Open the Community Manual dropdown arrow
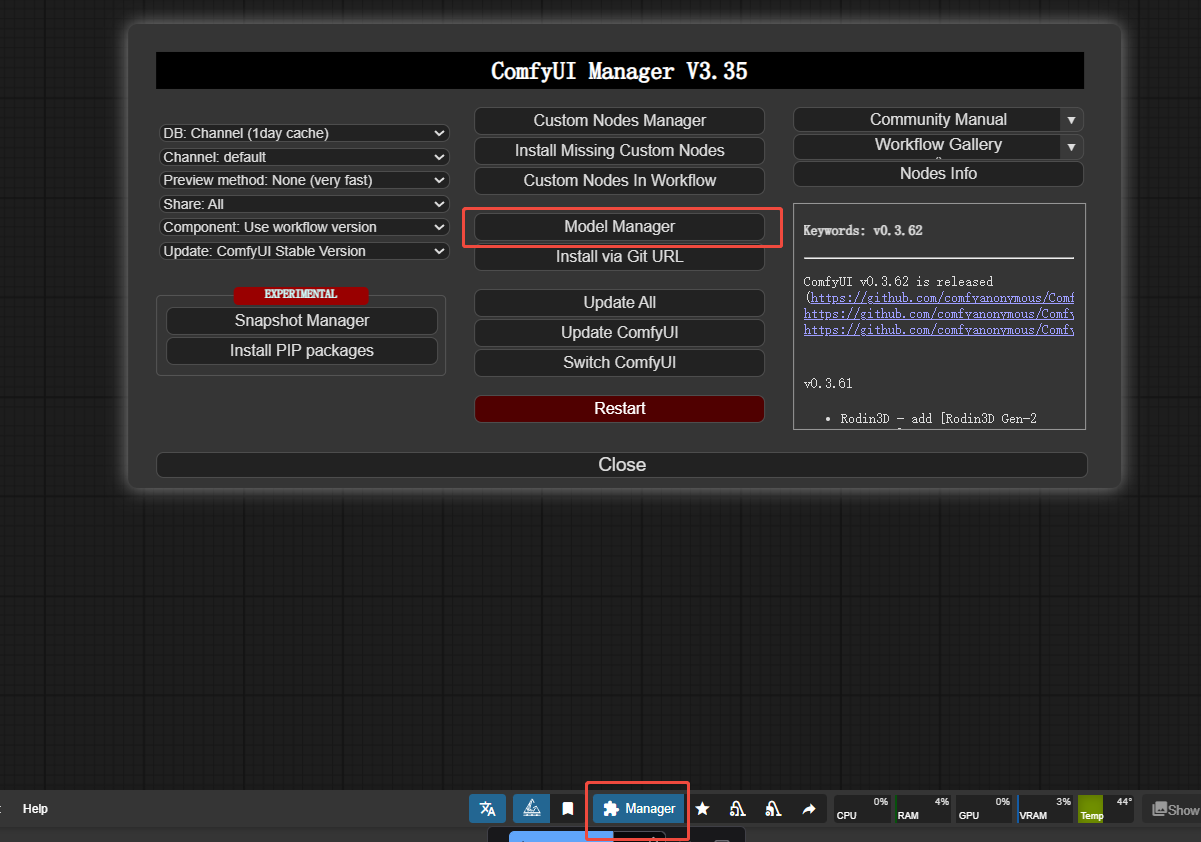Image resolution: width=1201 pixels, height=842 pixels. pos(1070,119)
